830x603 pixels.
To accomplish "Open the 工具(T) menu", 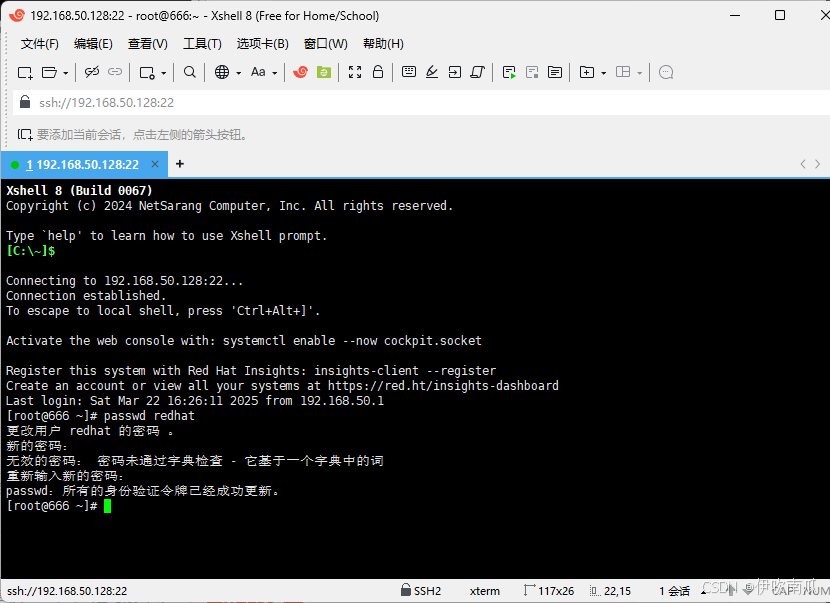I will (x=202, y=44).
